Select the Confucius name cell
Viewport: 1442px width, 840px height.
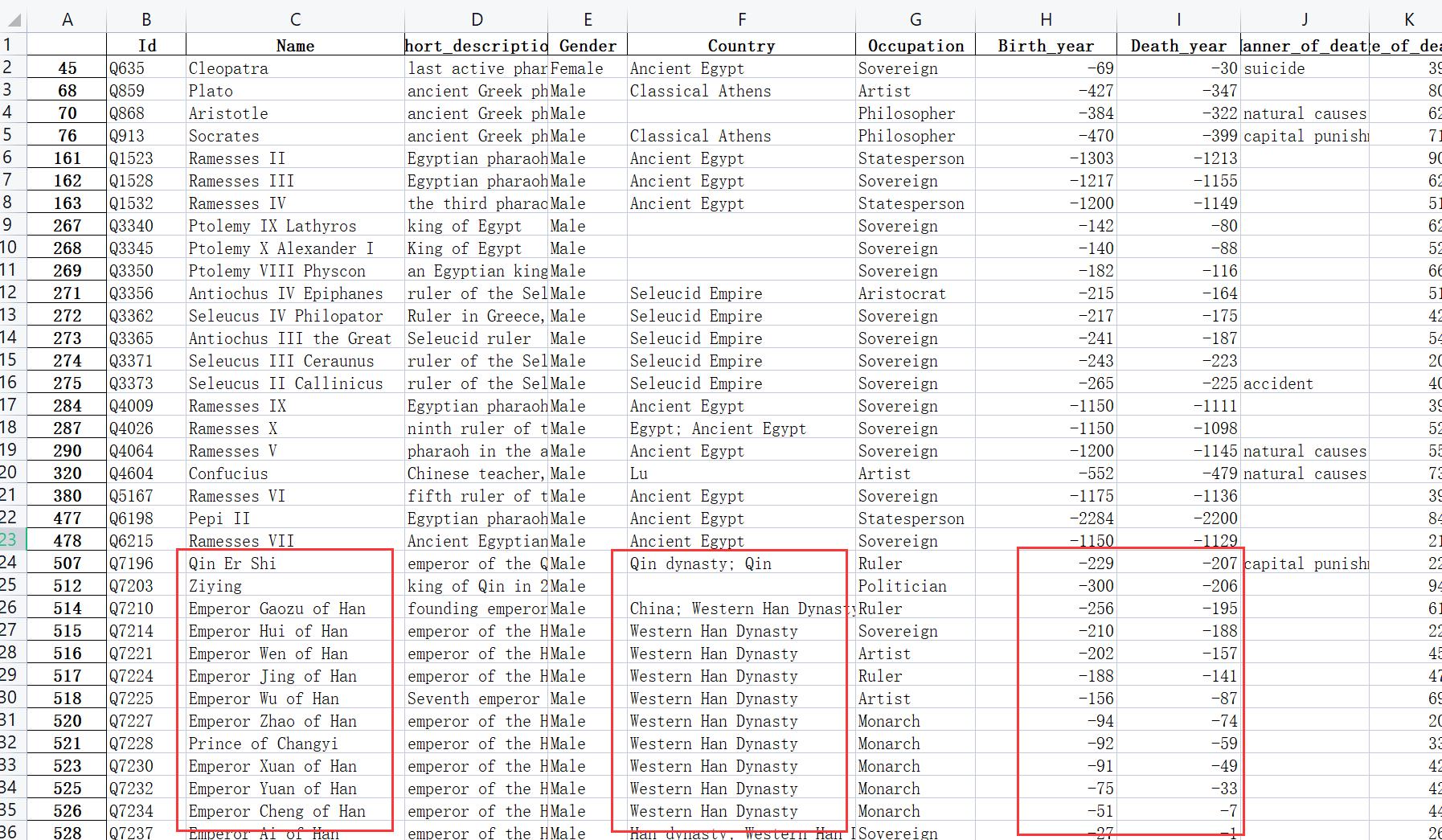[295, 473]
